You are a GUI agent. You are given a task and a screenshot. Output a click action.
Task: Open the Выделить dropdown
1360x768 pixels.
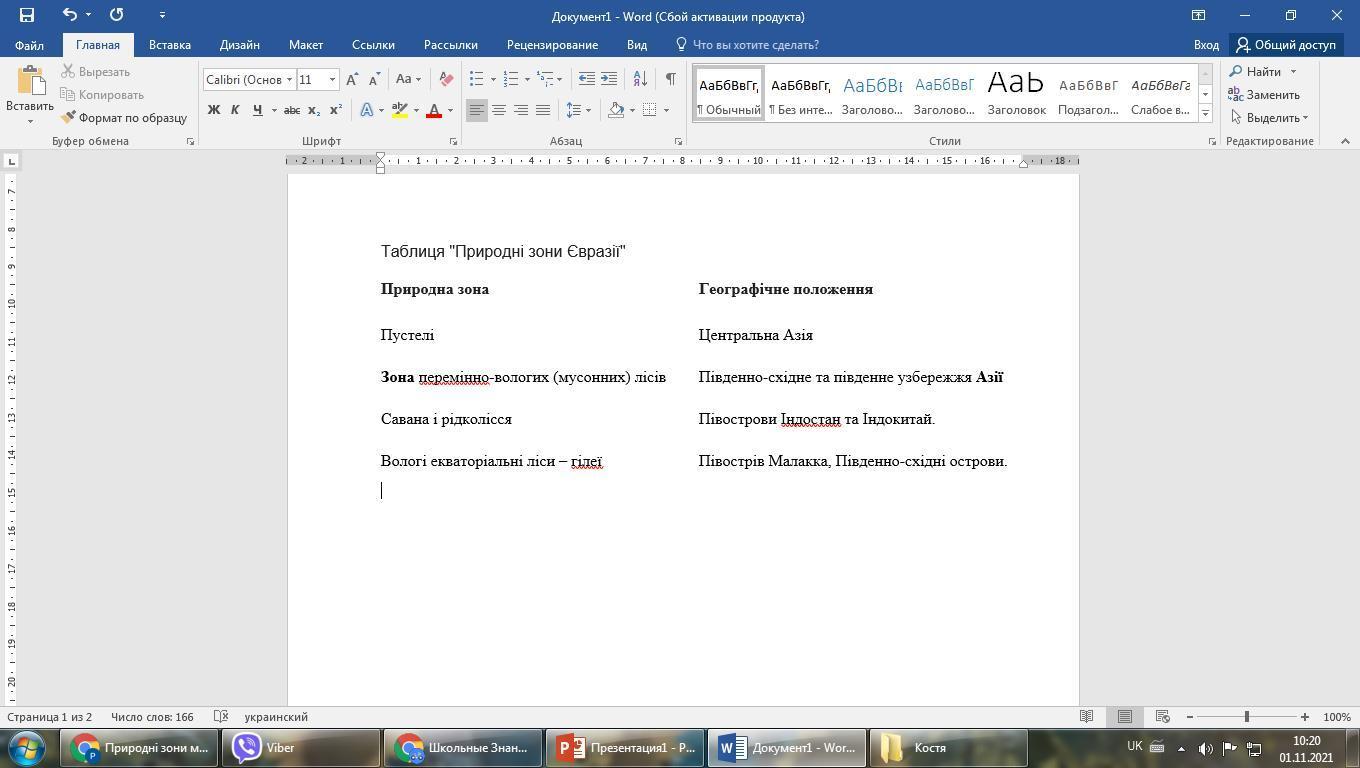click(1272, 118)
